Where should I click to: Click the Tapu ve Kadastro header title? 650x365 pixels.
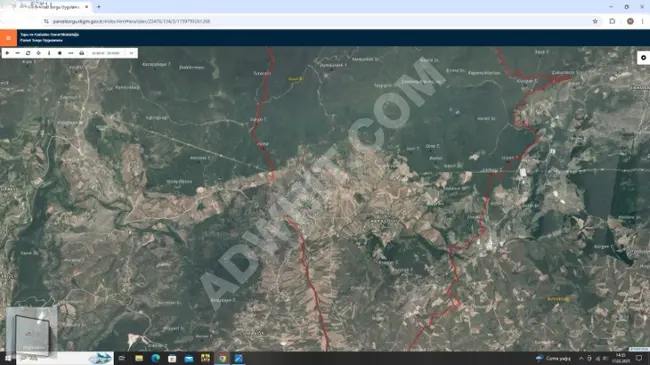(49, 35)
